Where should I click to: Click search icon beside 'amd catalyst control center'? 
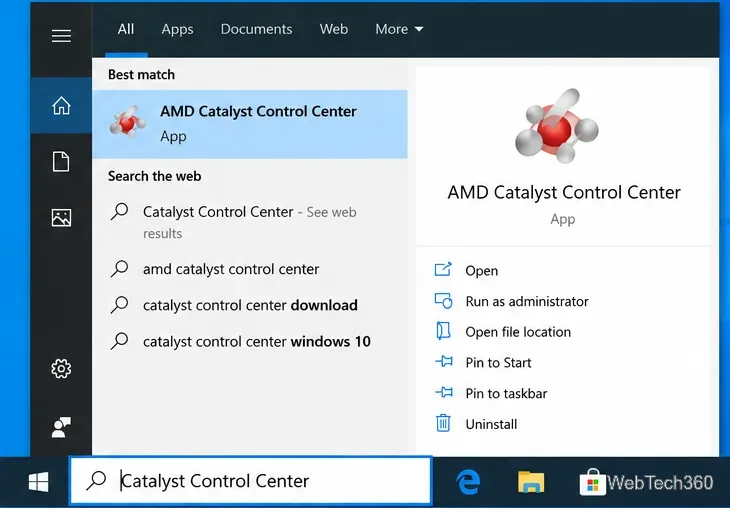(x=119, y=269)
